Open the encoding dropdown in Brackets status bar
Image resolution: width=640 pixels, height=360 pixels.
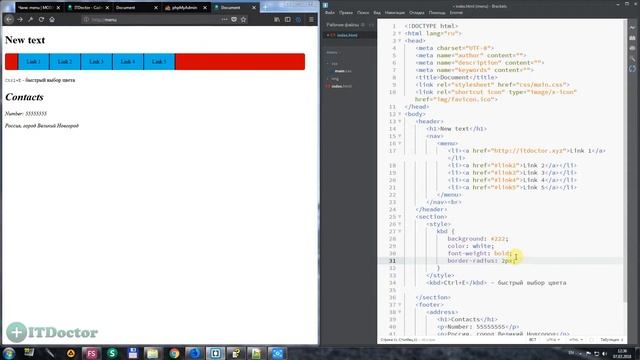(x=553, y=340)
